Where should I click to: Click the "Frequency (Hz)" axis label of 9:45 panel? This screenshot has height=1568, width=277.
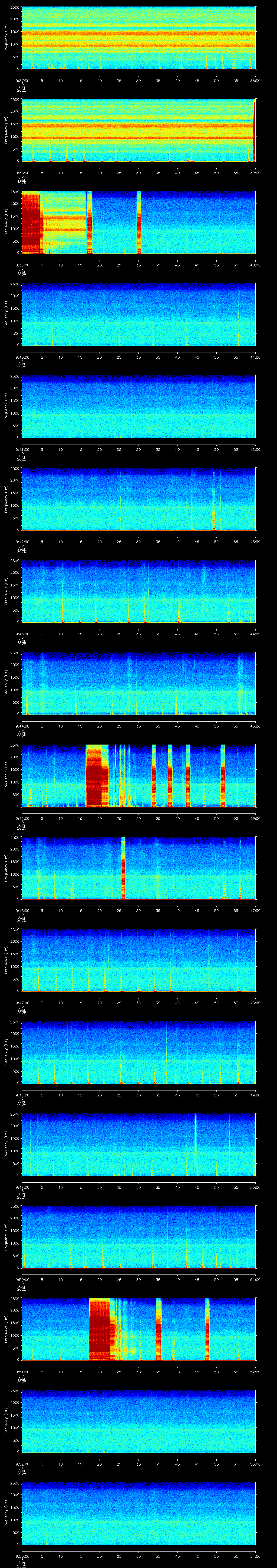[x=6, y=775]
